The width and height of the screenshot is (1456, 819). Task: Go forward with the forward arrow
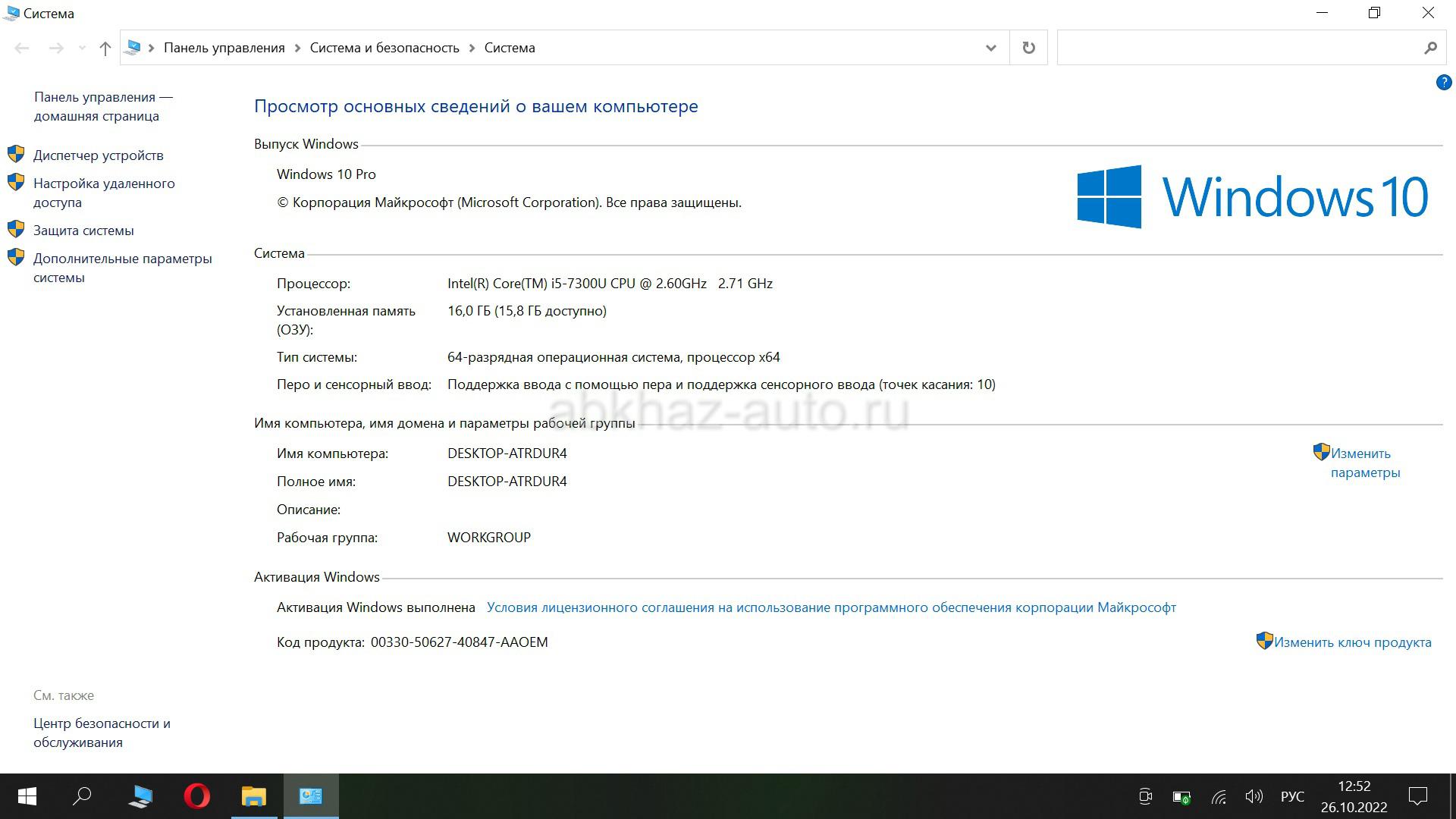56,48
